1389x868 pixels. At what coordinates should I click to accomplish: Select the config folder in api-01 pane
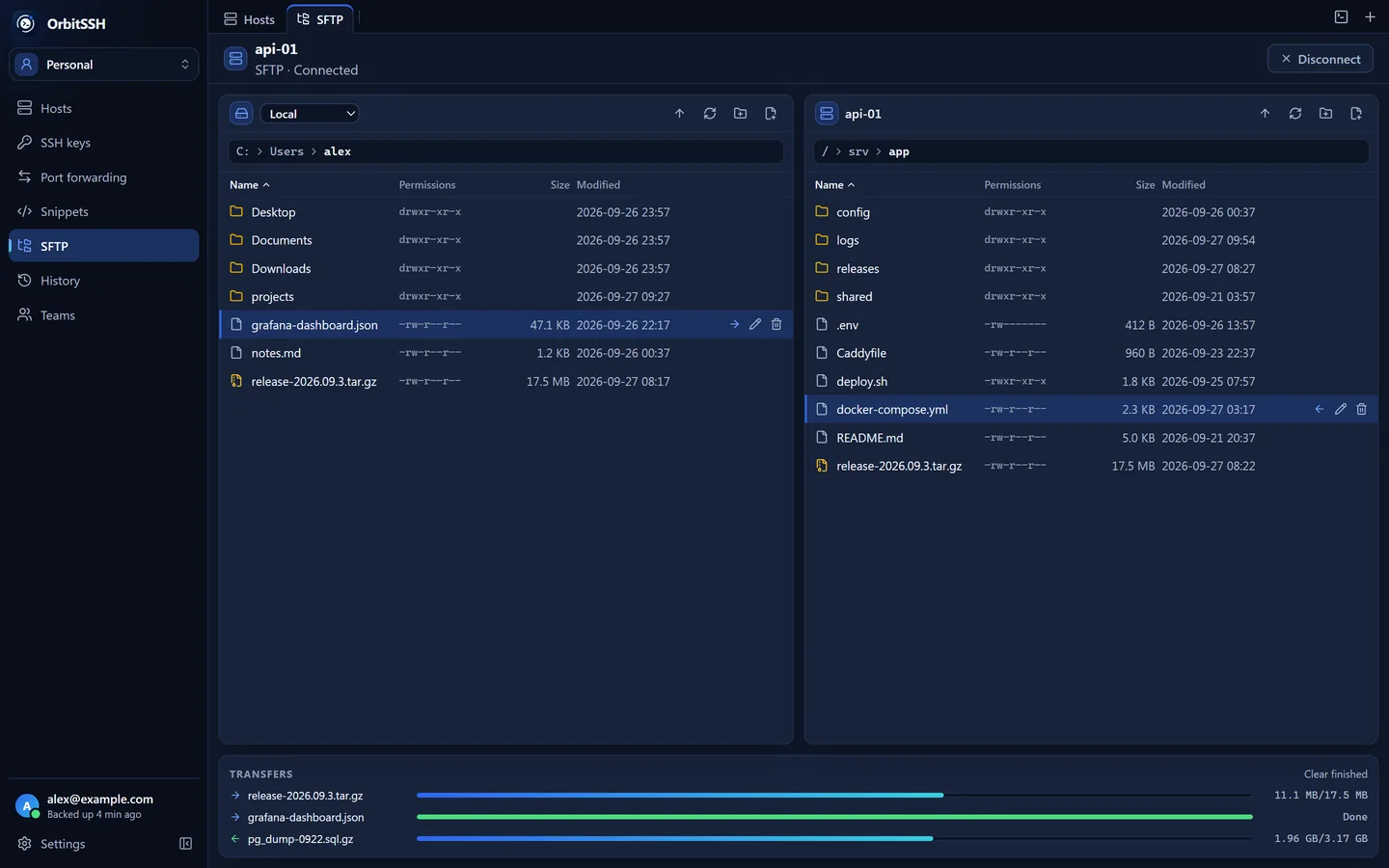[x=1091, y=212]
